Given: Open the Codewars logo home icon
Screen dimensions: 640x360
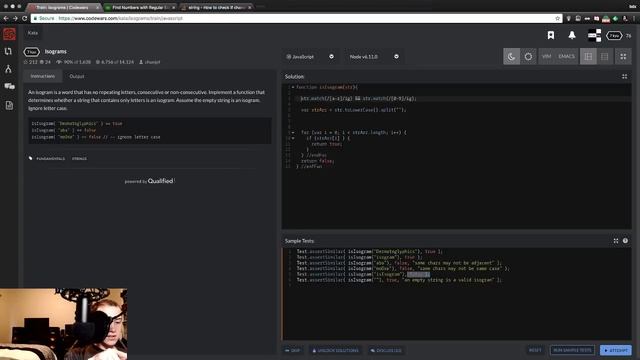Looking at the screenshot, I should pyautogui.click(x=9, y=34).
